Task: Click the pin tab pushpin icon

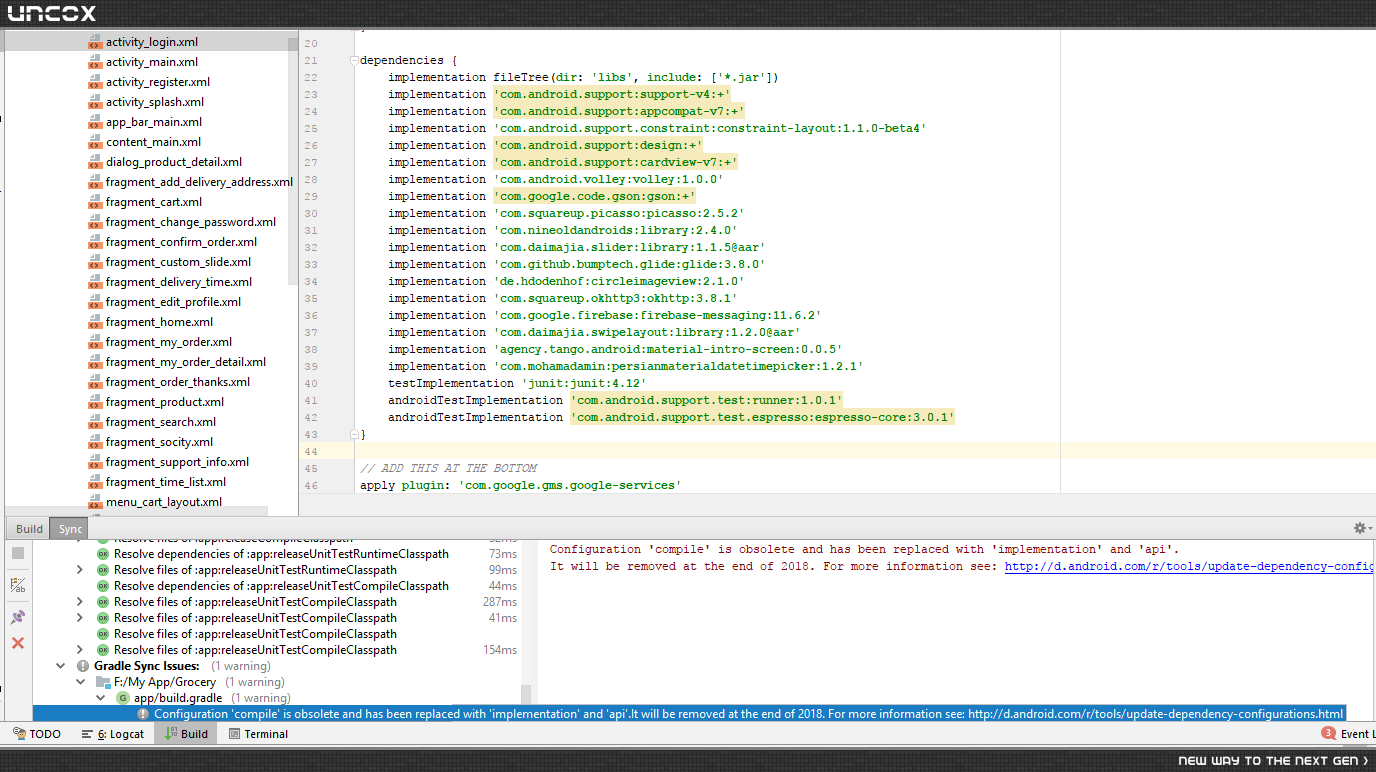Action: pyautogui.click(x=18, y=617)
